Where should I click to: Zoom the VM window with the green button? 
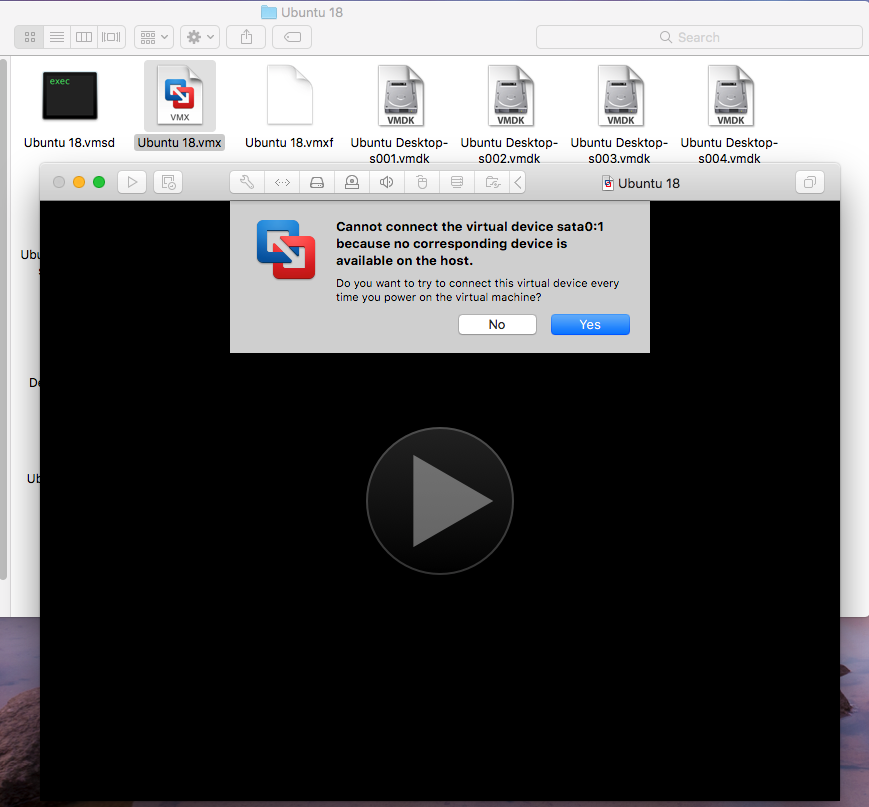coord(99,182)
